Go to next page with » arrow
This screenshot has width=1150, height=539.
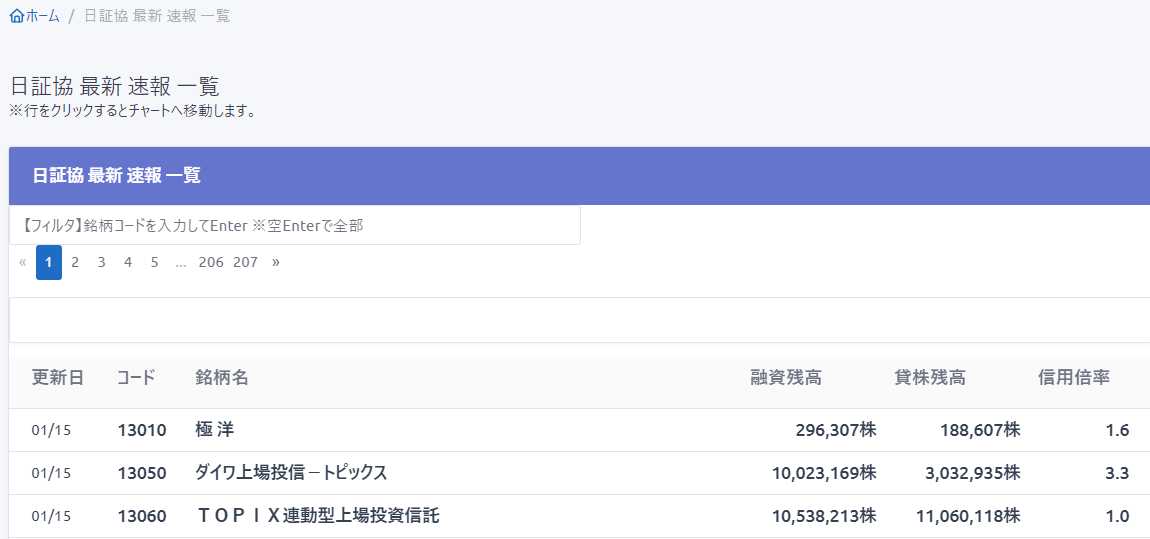[x=276, y=263]
